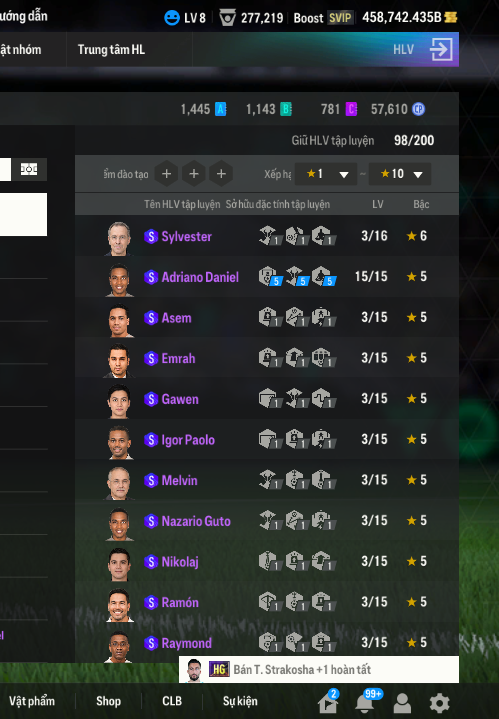Click the T. Strakosha sale notification banner

point(319,669)
